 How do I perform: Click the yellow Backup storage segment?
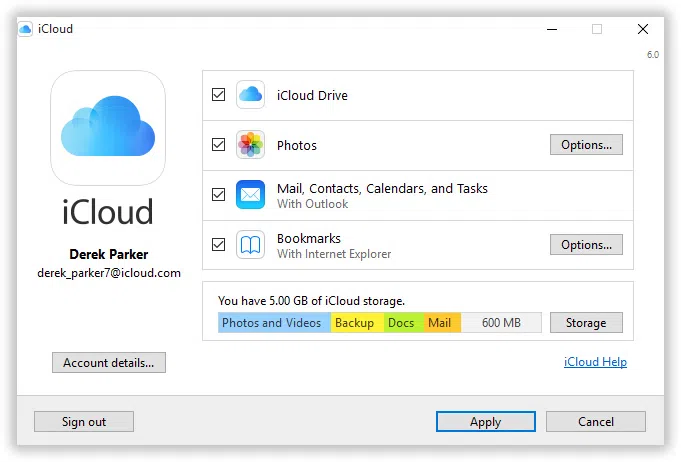pyautogui.click(x=357, y=323)
